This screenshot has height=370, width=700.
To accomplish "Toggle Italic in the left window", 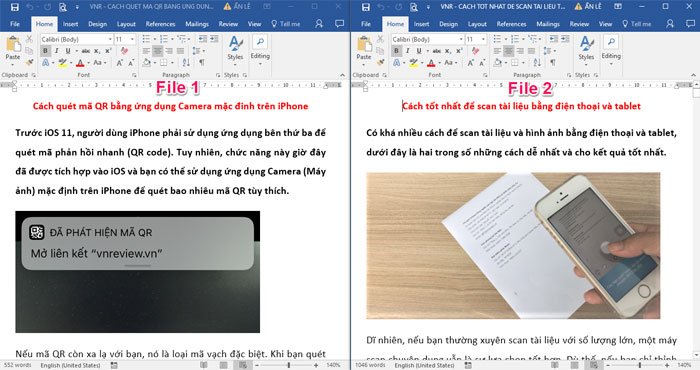I will click(57, 51).
